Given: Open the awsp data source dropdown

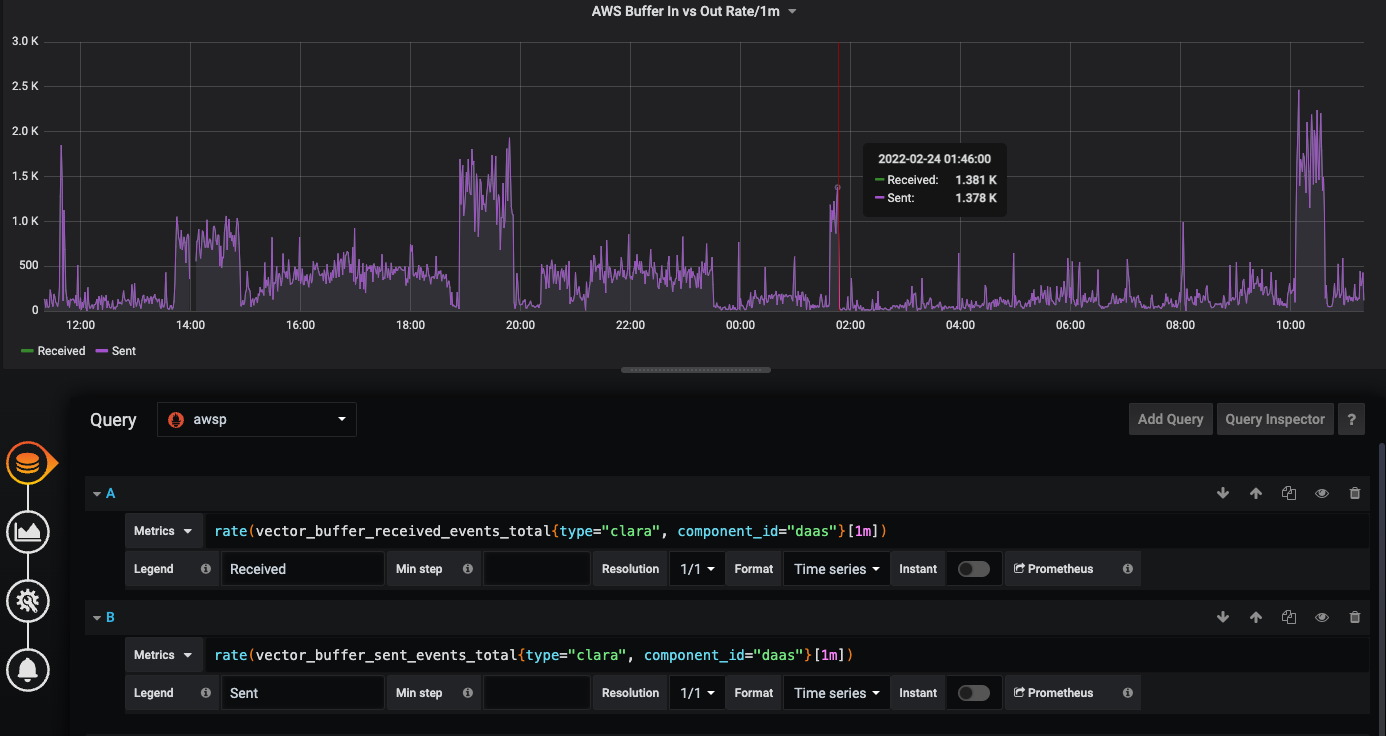Looking at the screenshot, I should coord(256,419).
